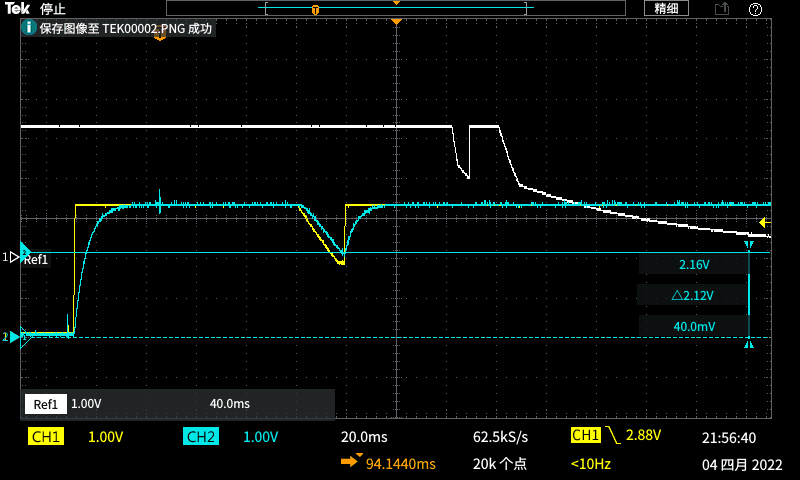Screen dimensions: 800x480
Task: Select the Ref1 badge in bottom panel
Action: point(46,404)
